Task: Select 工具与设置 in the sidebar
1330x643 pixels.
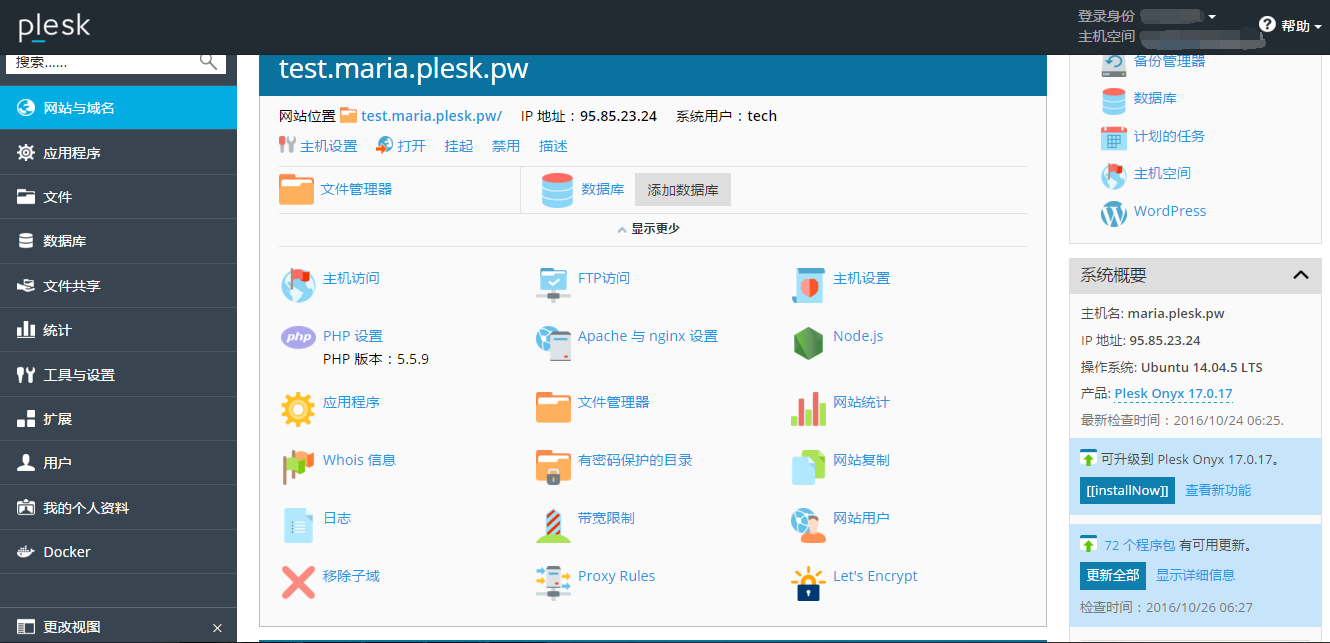Action: click(x=118, y=375)
